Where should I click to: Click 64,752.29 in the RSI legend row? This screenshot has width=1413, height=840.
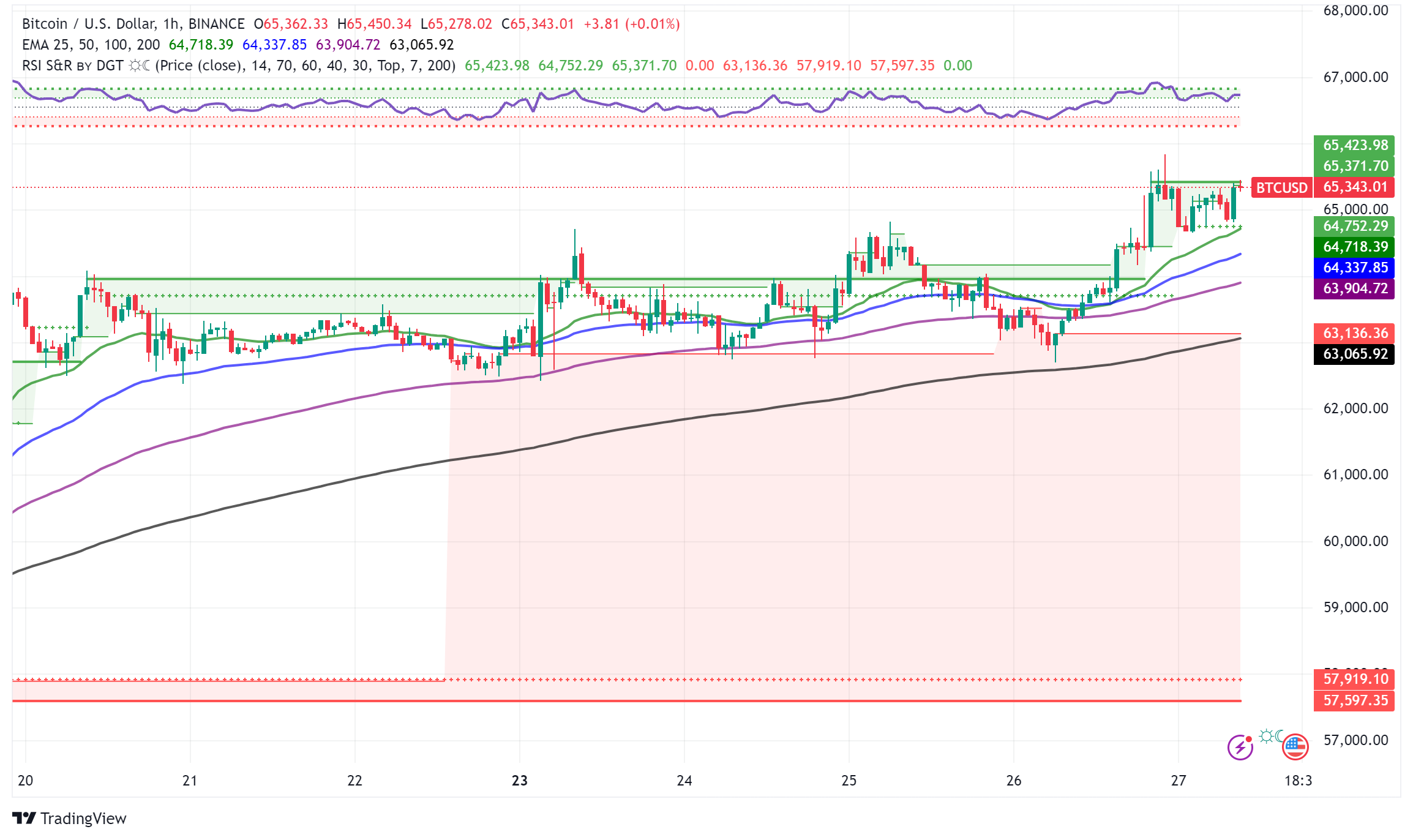pos(571,66)
